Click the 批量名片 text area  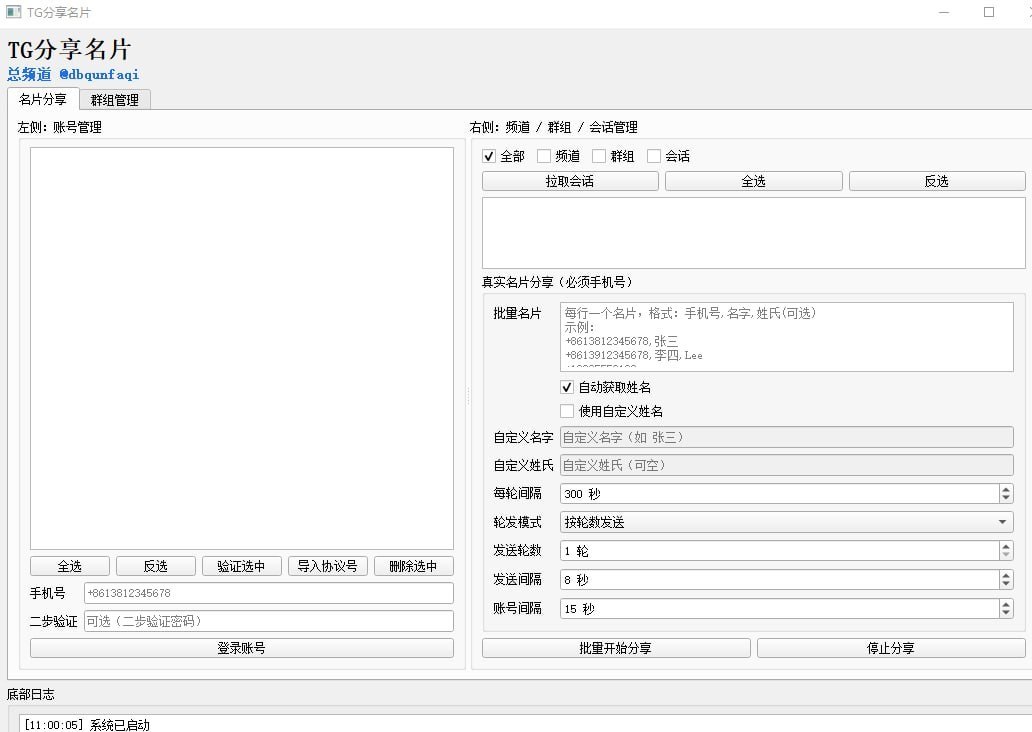(x=786, y=337)
